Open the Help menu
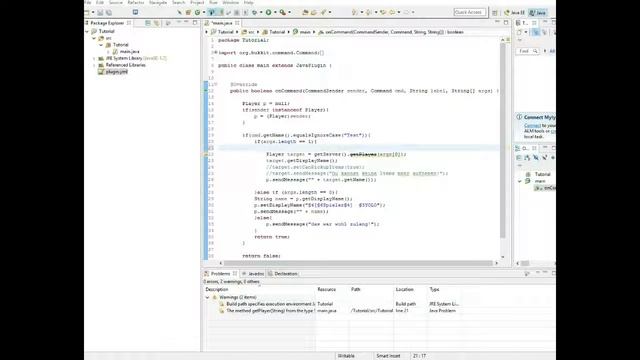640x360 pixels. (x=249, y=2)
